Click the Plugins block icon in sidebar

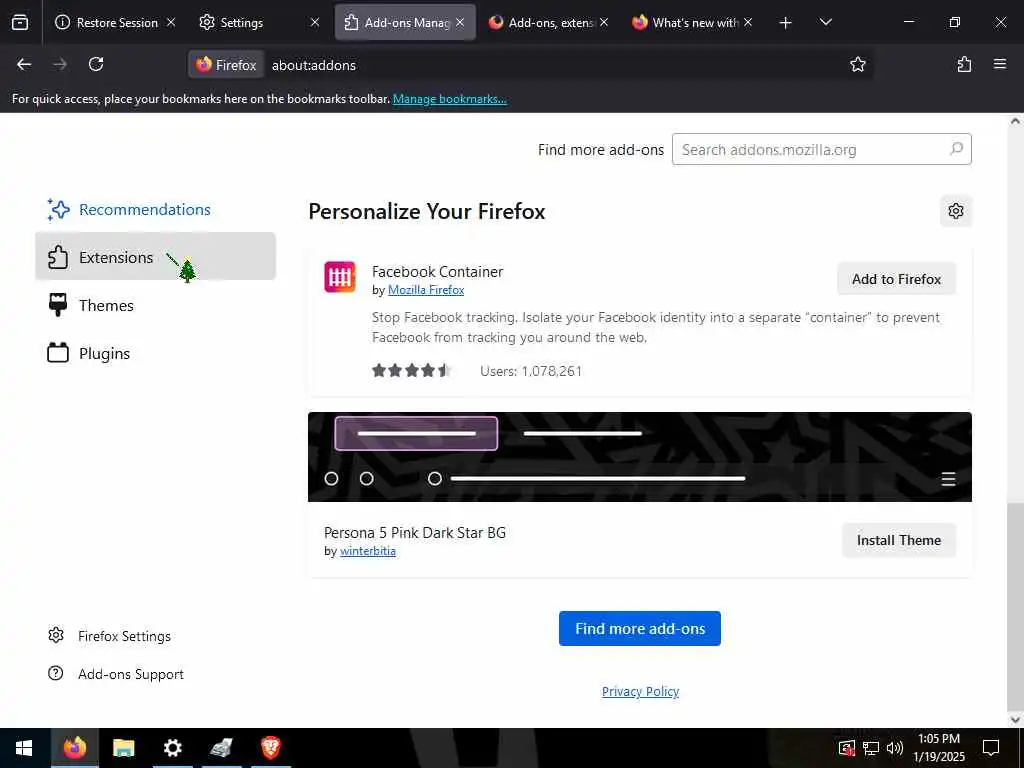coord(58,353)
